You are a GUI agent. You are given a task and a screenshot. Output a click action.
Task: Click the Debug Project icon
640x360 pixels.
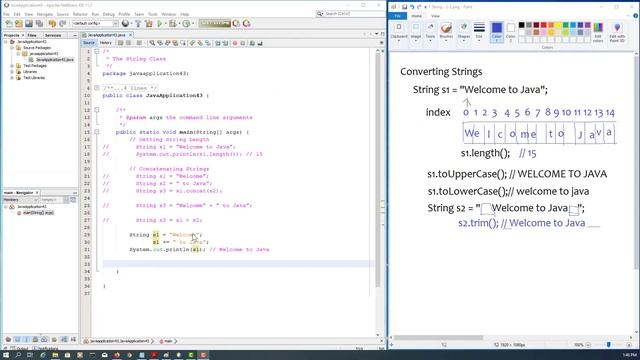pos(172,24)
